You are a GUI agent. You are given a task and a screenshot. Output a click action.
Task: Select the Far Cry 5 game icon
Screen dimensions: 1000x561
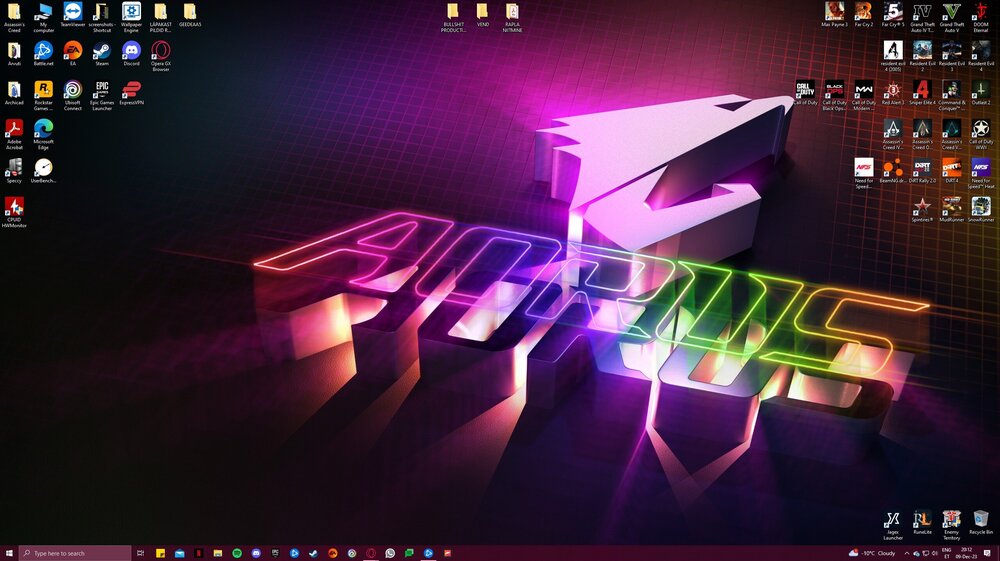tap(893, 15)
